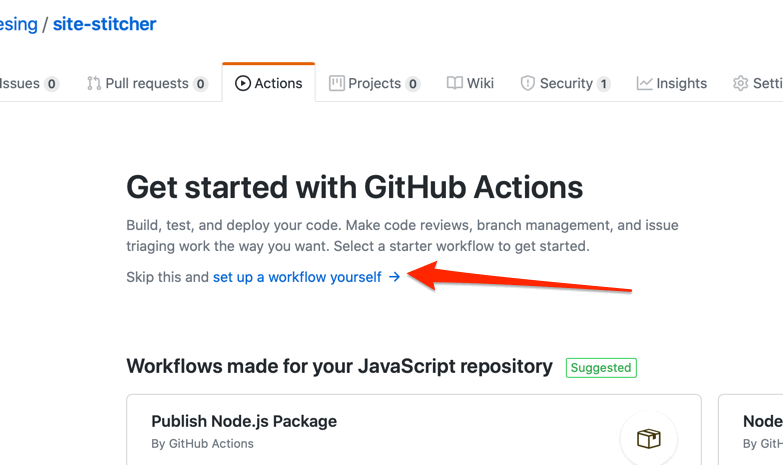
Task: Click the green Suggested label
Action: pos(601,368)
